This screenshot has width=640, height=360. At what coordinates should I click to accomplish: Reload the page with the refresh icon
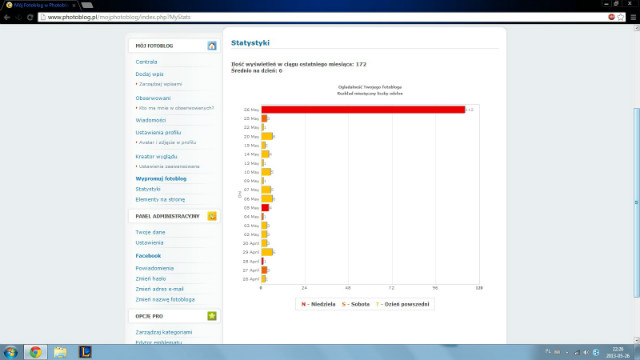[x=30, y=17]
